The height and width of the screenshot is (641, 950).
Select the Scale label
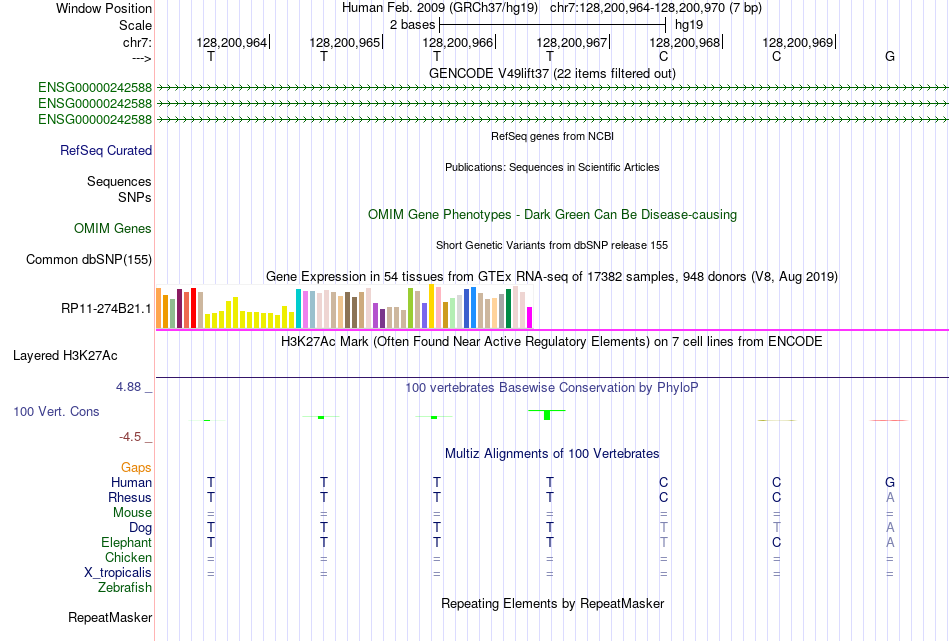(135, 25)
